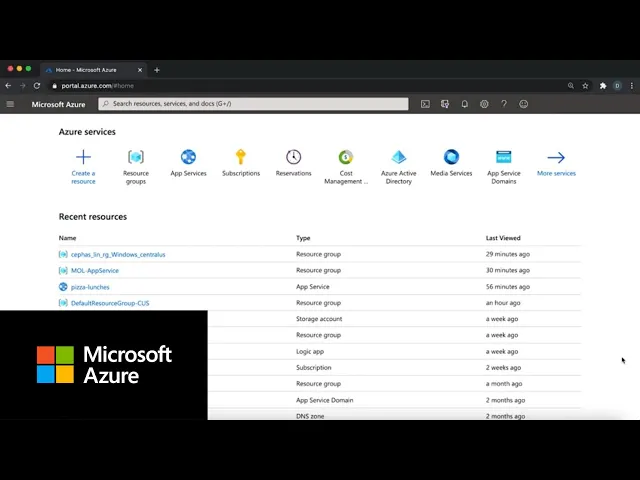Screen dimensions: 640x480
Task: Click the 'App Service' type cell
Action: (x=313, y=287)
